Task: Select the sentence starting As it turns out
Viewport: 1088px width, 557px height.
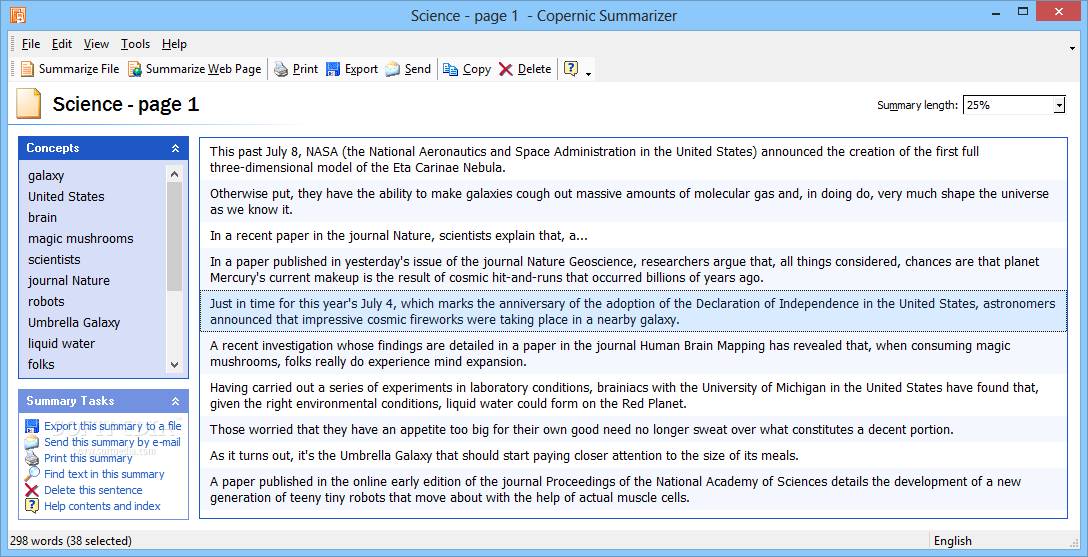Action: coord(633,456)
